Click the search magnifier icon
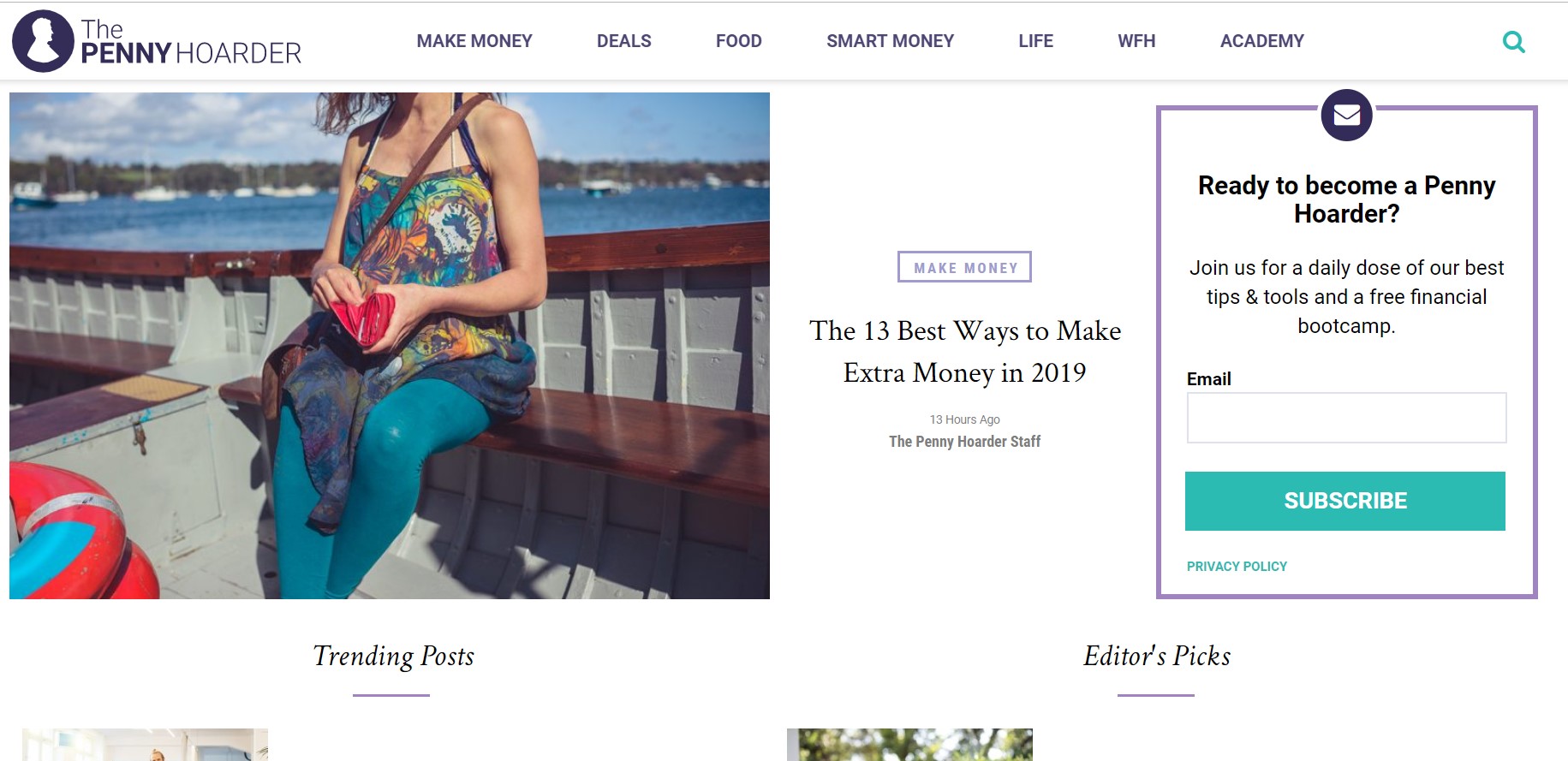This screenshot has height=761, width=1568. [1513, 42]
